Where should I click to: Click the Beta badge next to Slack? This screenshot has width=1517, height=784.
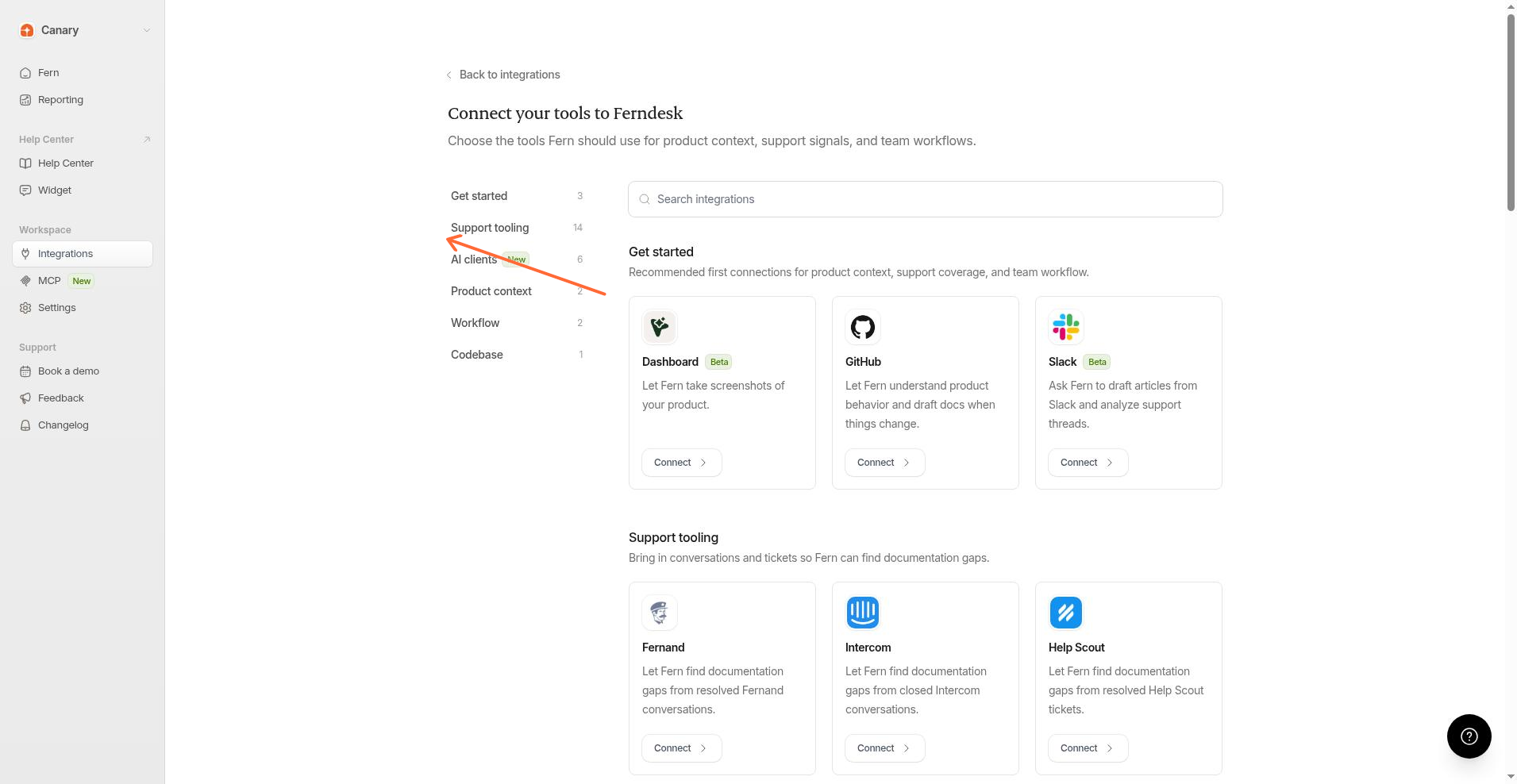pos(1097,362)
